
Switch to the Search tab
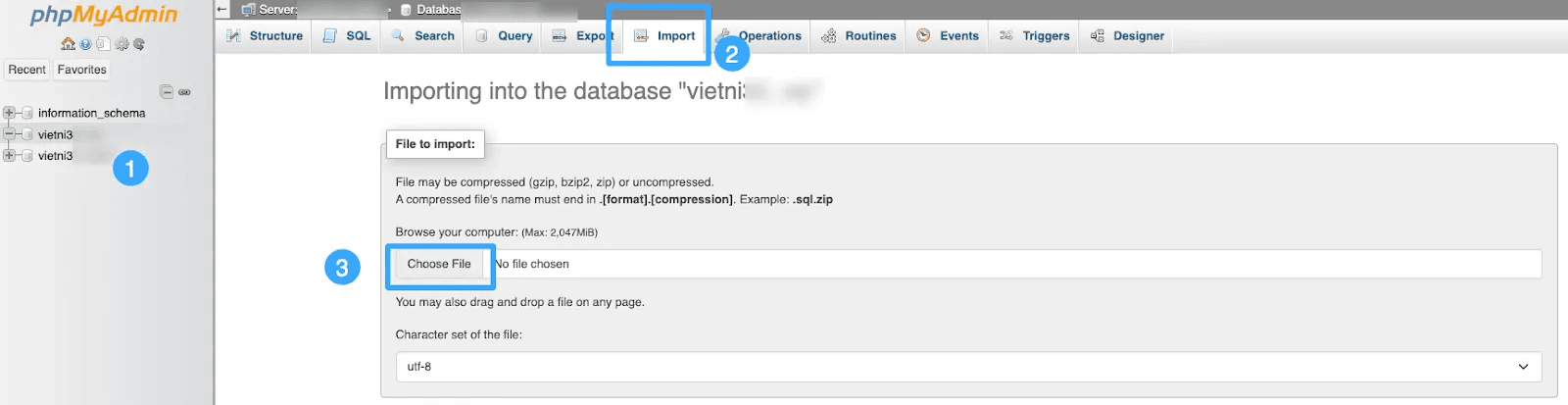pyautogui.click(x=423, y=35)
